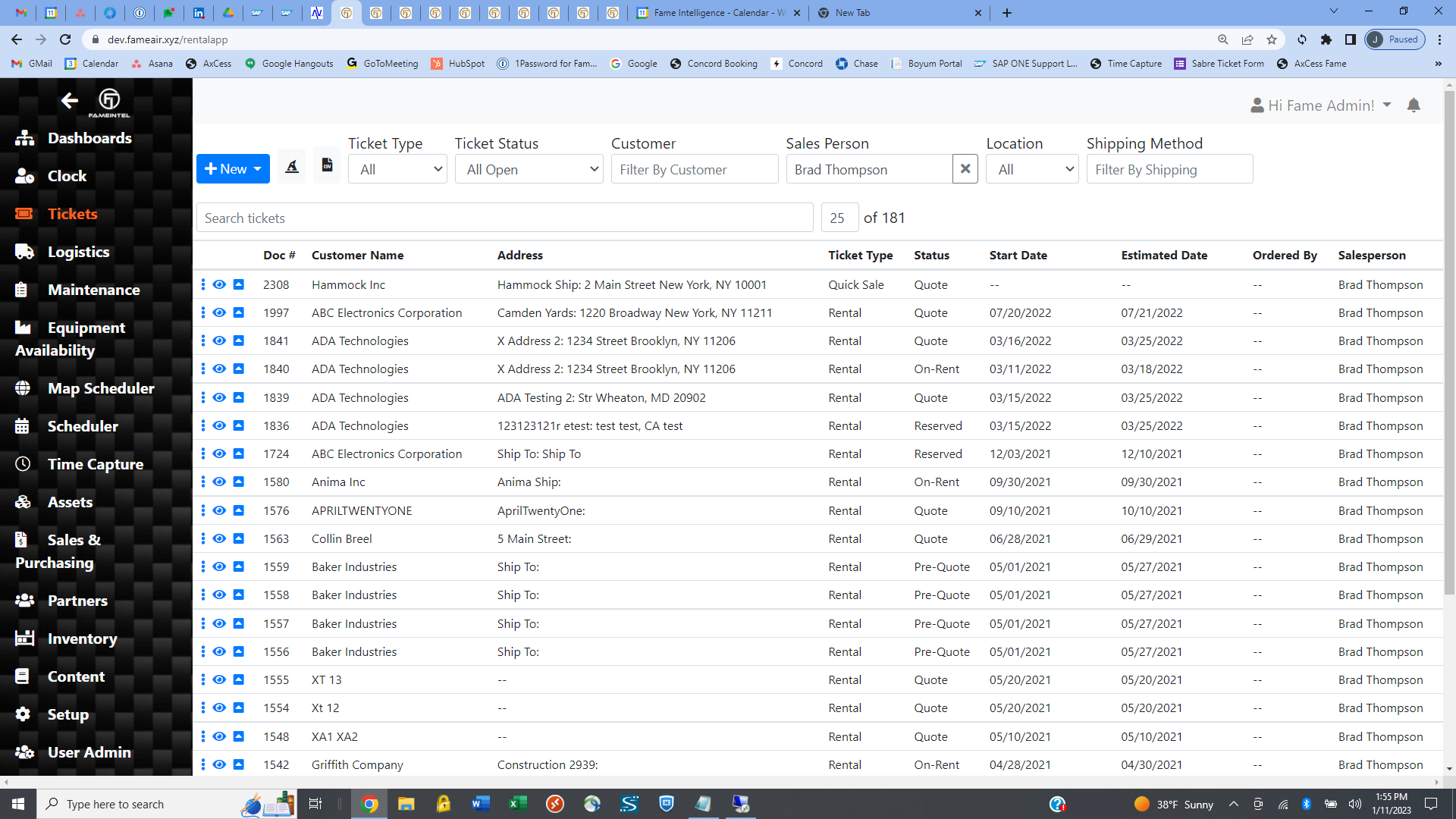Open the Hi Fame Admin user menu
Viewport: 1456px width, 819px height.
[x=1320, y=105]
